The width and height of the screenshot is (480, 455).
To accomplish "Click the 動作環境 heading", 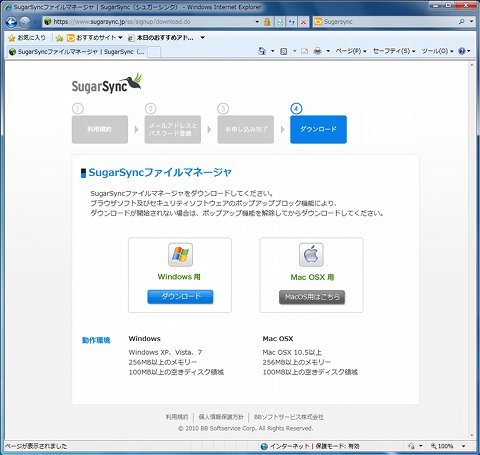I will tap(96, 340).
